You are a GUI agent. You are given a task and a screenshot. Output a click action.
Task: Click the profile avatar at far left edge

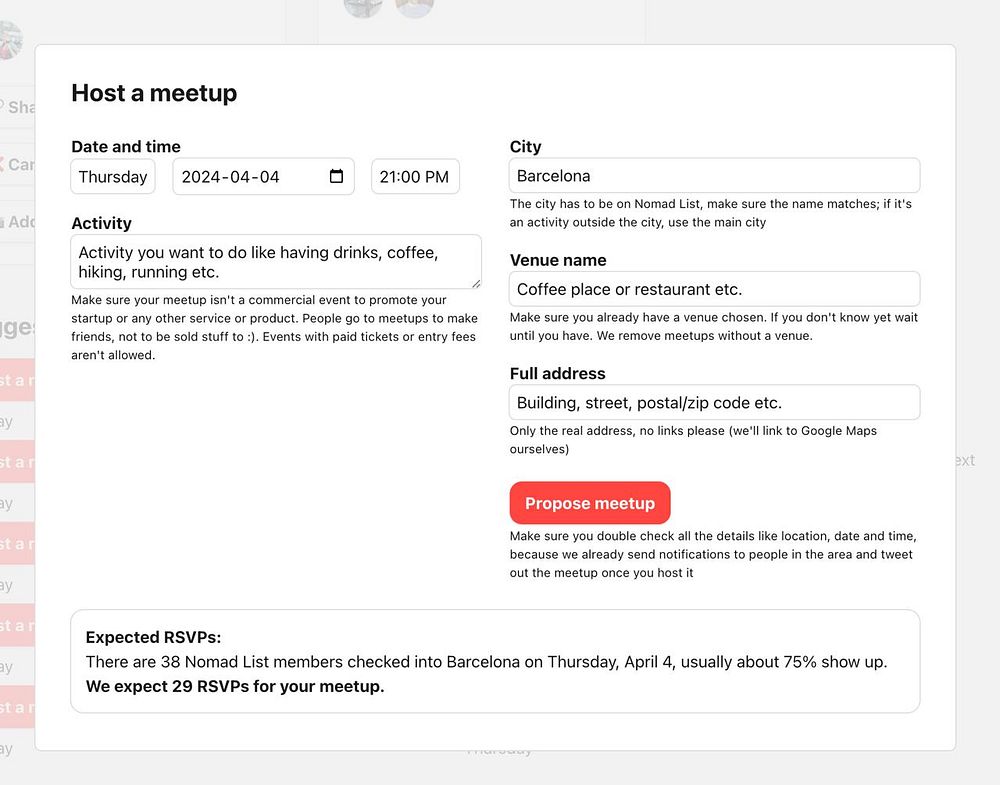(10, 40)
